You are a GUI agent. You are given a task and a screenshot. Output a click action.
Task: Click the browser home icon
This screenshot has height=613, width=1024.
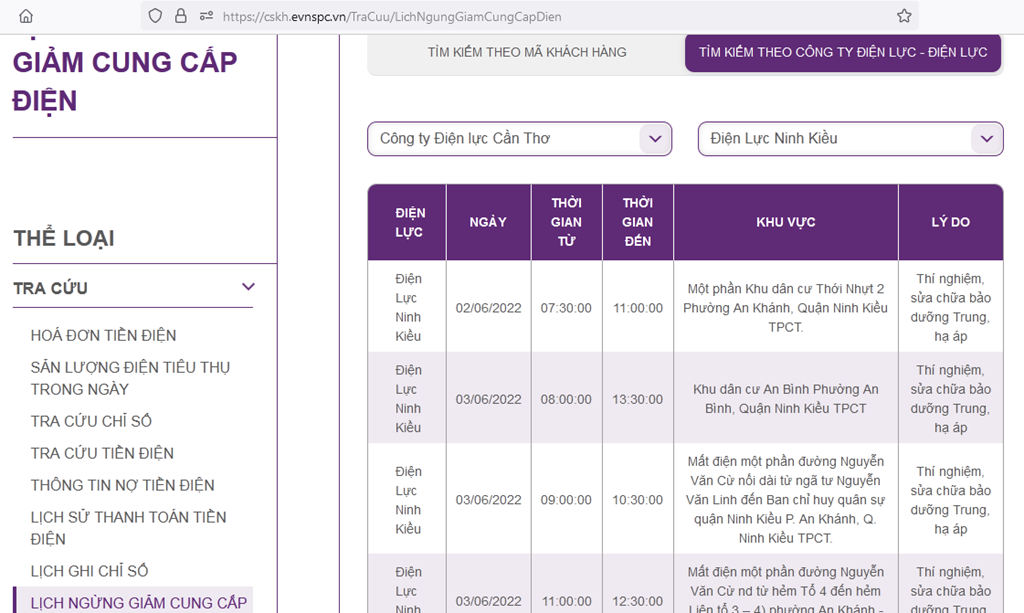point(26,16)
